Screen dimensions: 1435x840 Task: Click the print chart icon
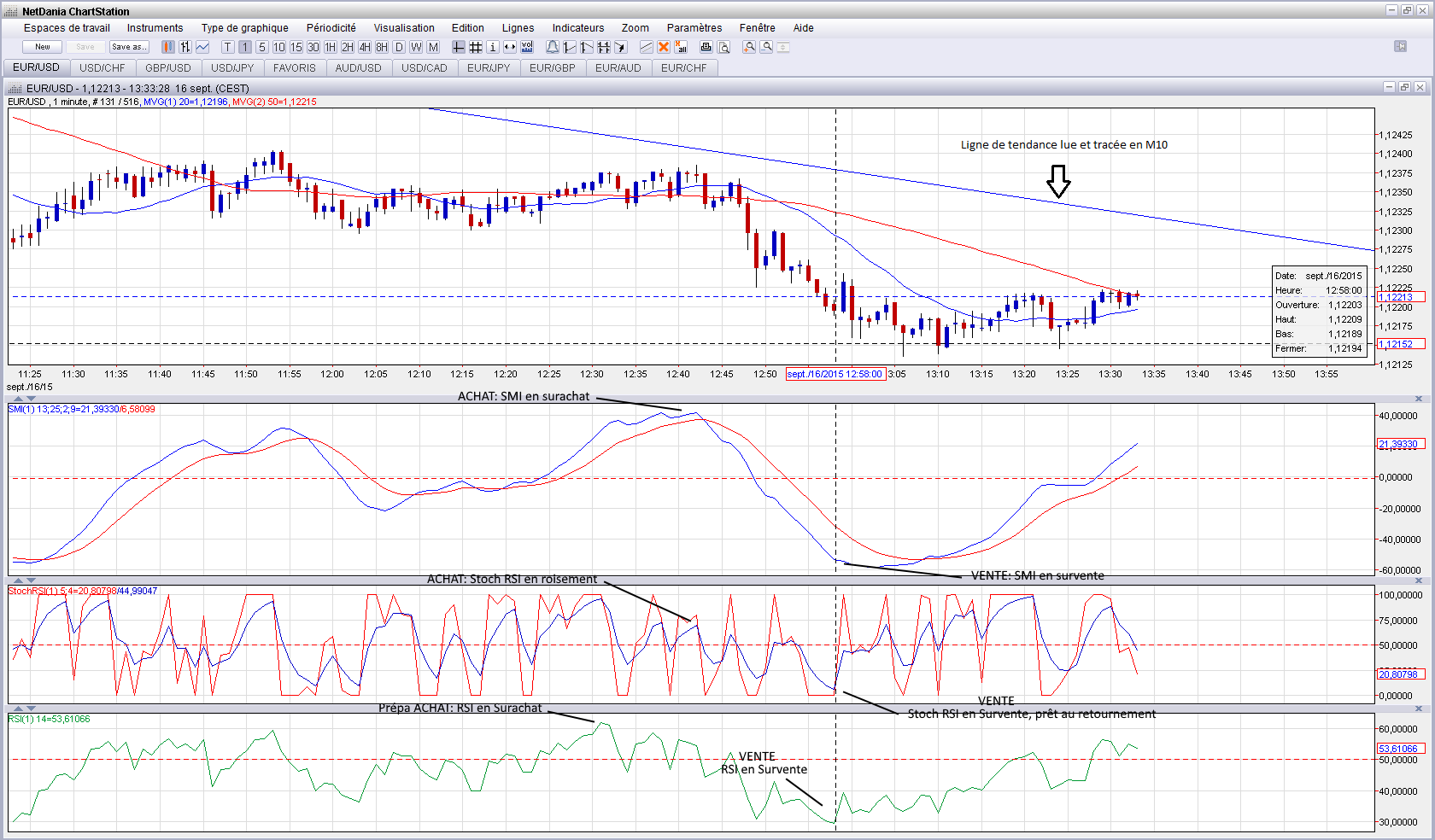(706, 47)
